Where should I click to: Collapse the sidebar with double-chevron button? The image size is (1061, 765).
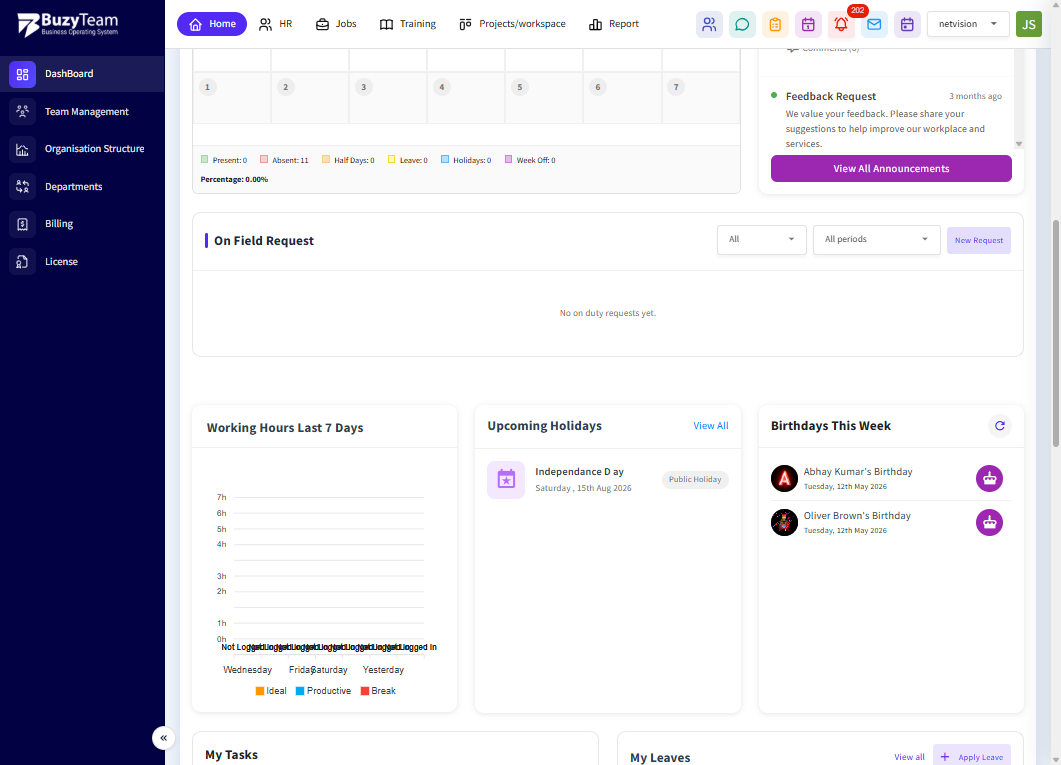click(163, 737)
